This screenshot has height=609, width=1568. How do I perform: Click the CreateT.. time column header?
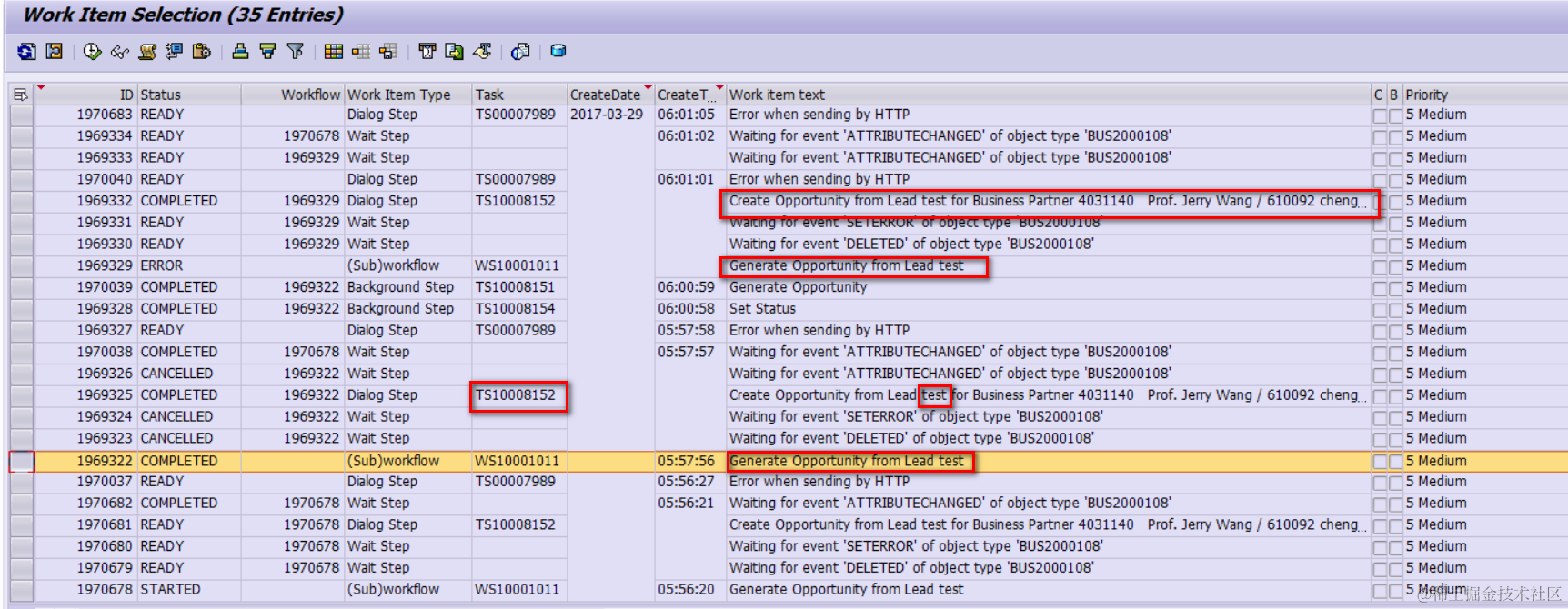[689, 95]
